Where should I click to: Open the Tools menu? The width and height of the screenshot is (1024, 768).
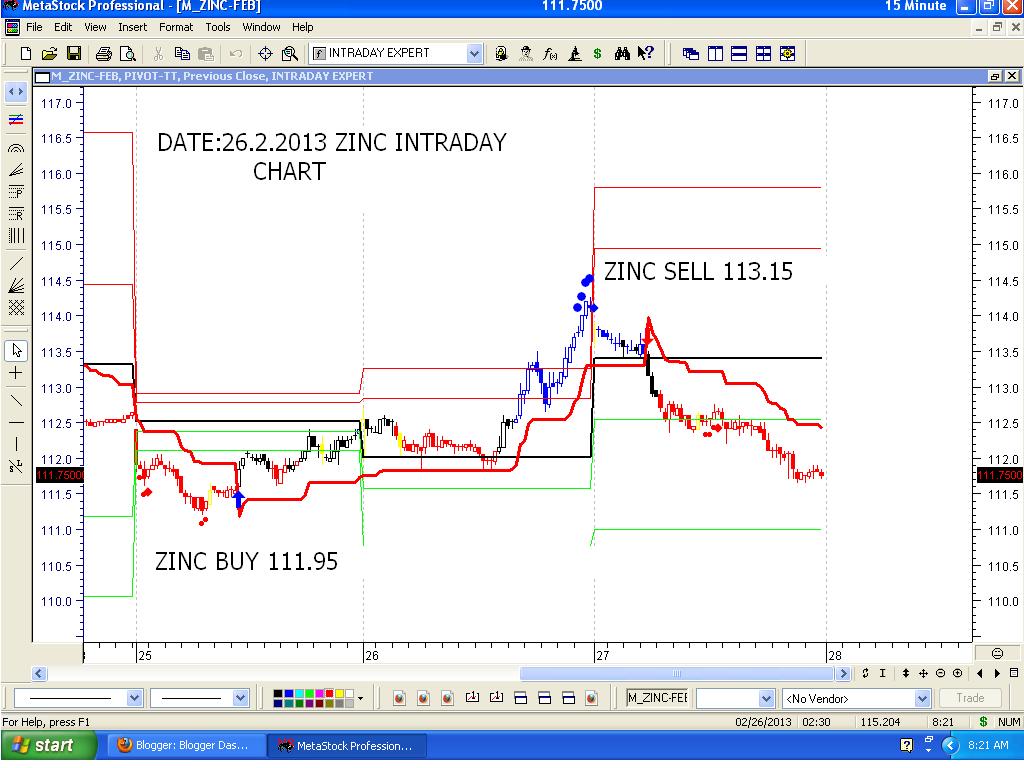pyautogui.click(x=217, y=27)
